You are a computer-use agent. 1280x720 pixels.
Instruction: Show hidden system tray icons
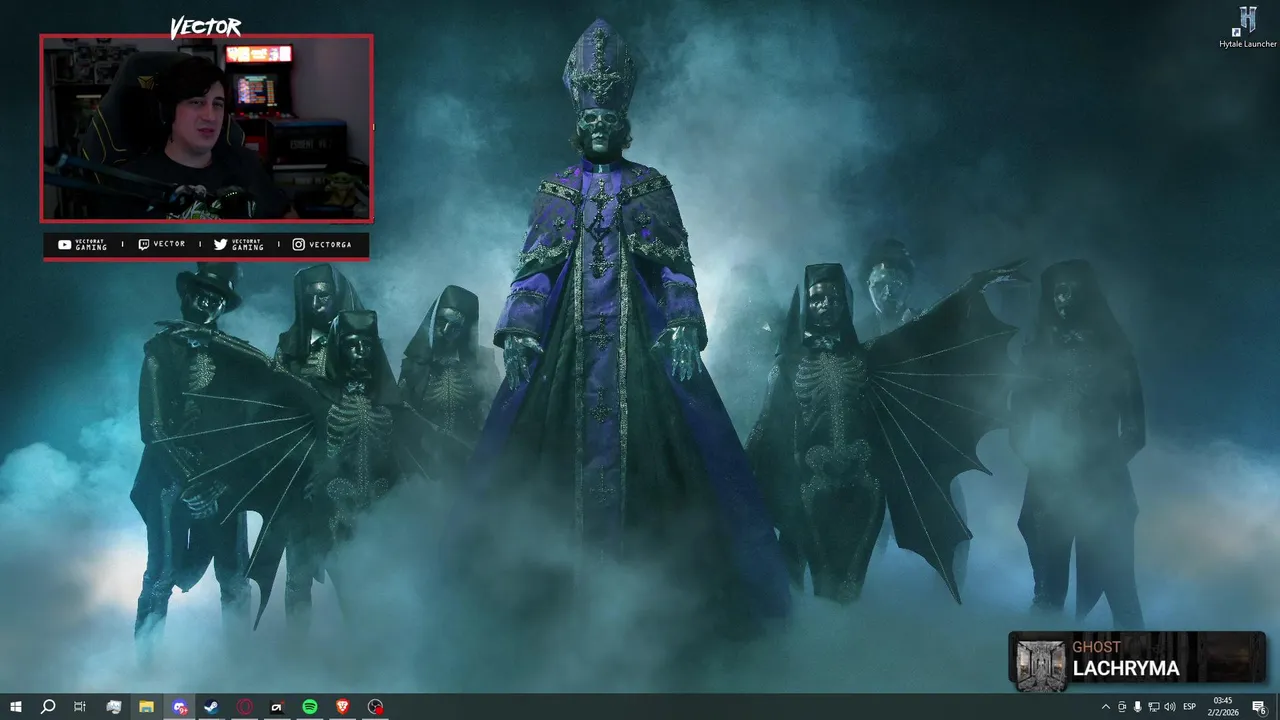pyautogui.click(x=1105, y=707)
